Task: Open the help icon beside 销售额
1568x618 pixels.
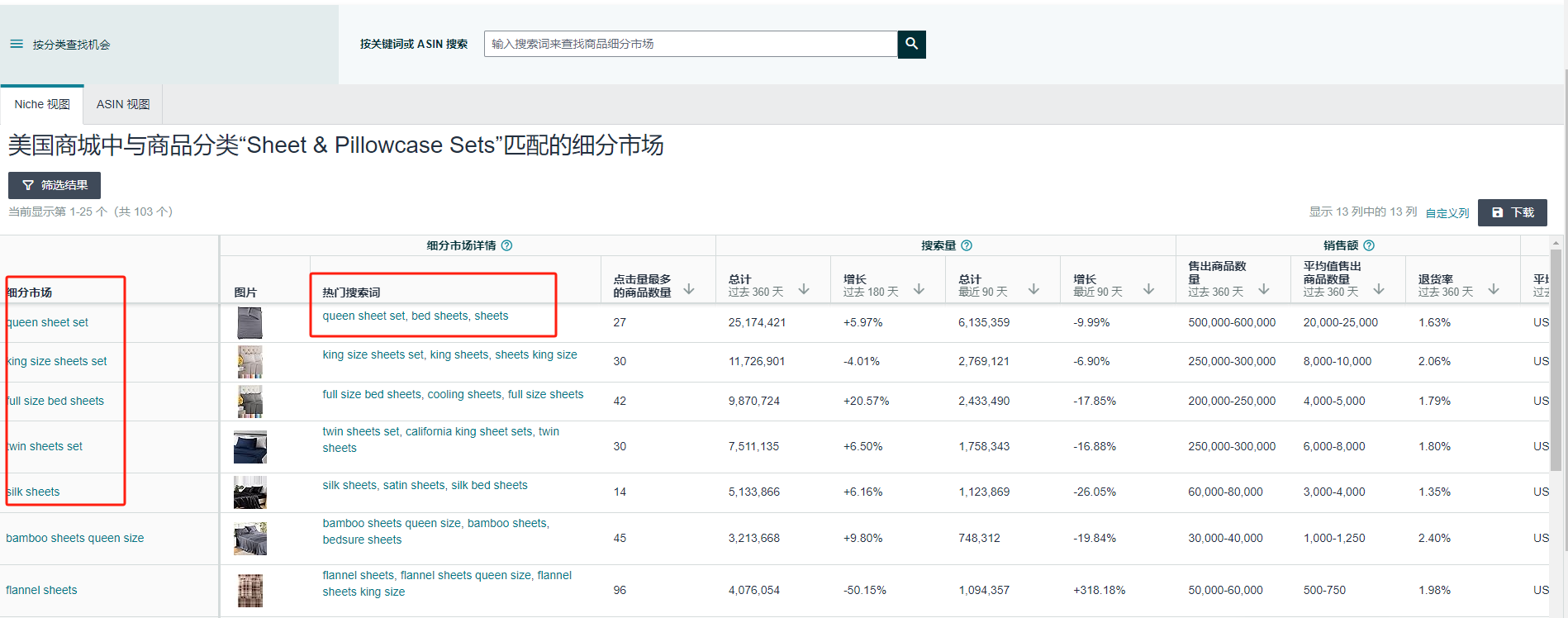Action: click(x=1369, y=245)
